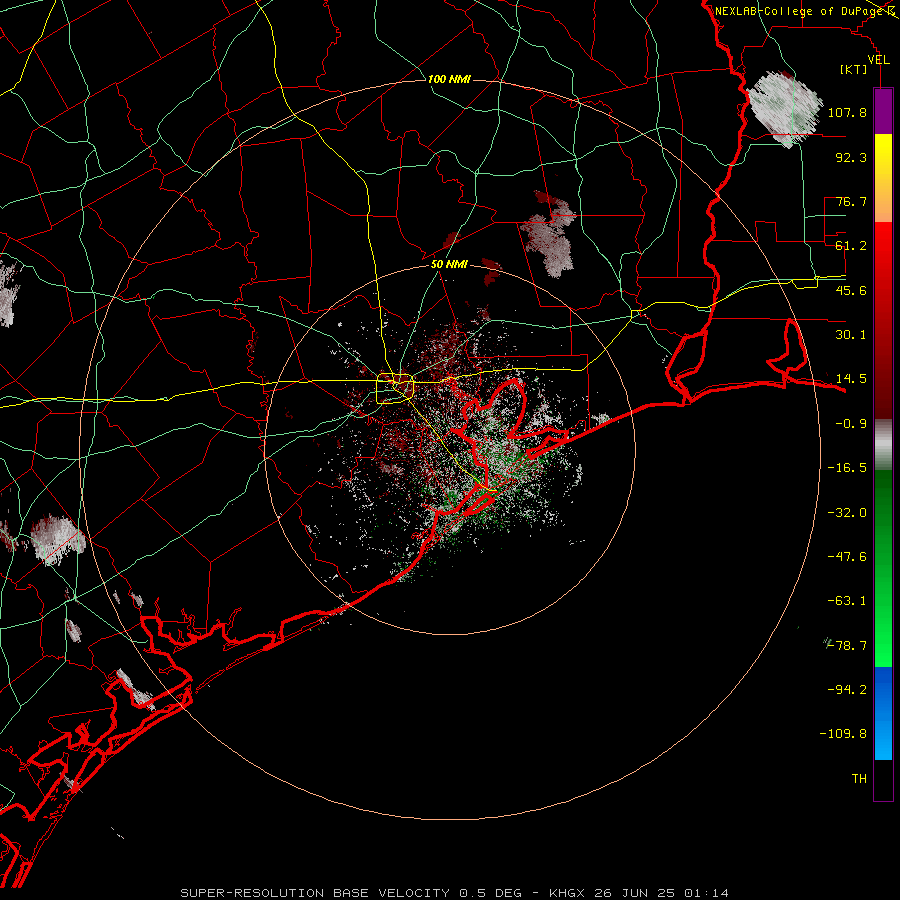The image size is (900, 900).
Task: Pick the blue segment of the color bar
Action: [883, 713]
